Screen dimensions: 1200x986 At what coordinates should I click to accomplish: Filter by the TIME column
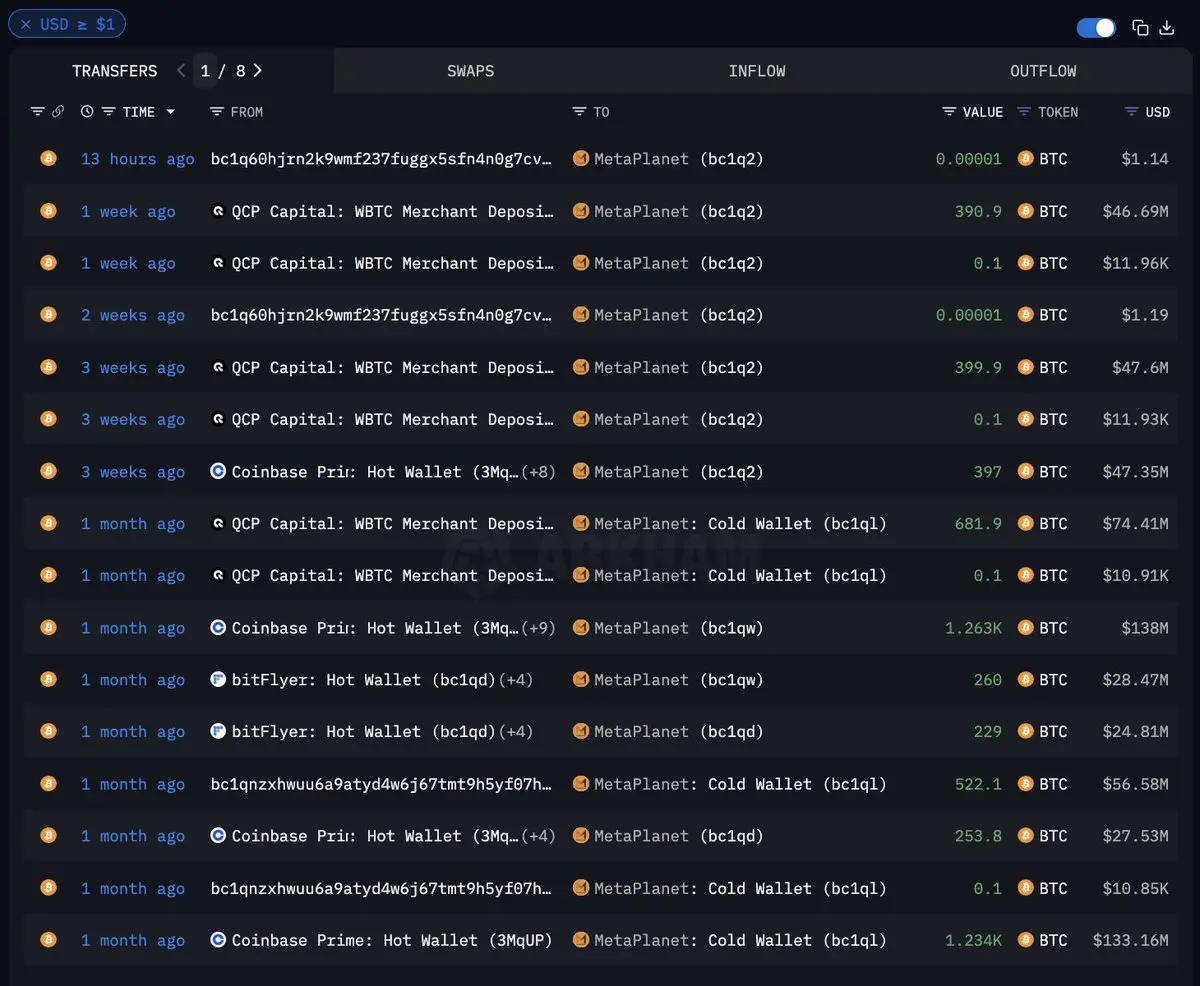click(x=109, y=112)
